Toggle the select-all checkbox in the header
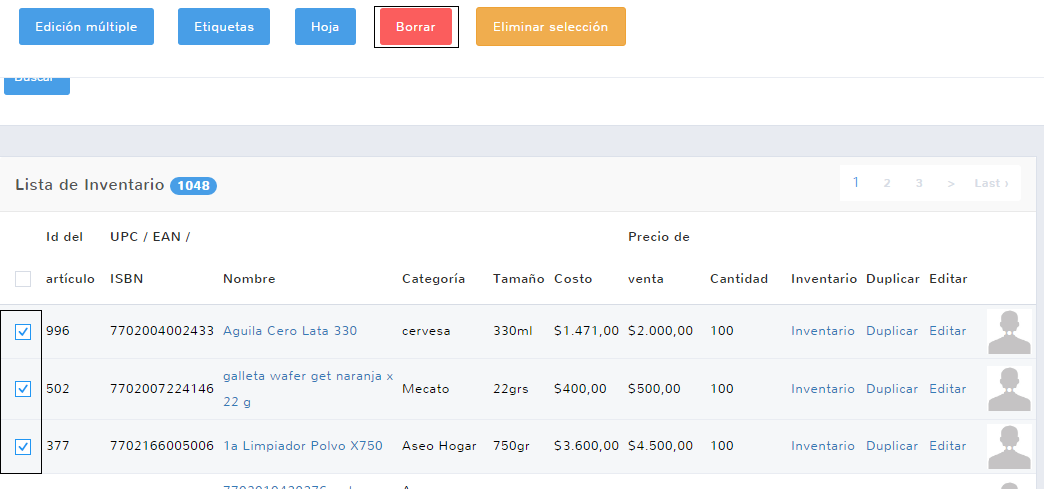 coord(23,278)
